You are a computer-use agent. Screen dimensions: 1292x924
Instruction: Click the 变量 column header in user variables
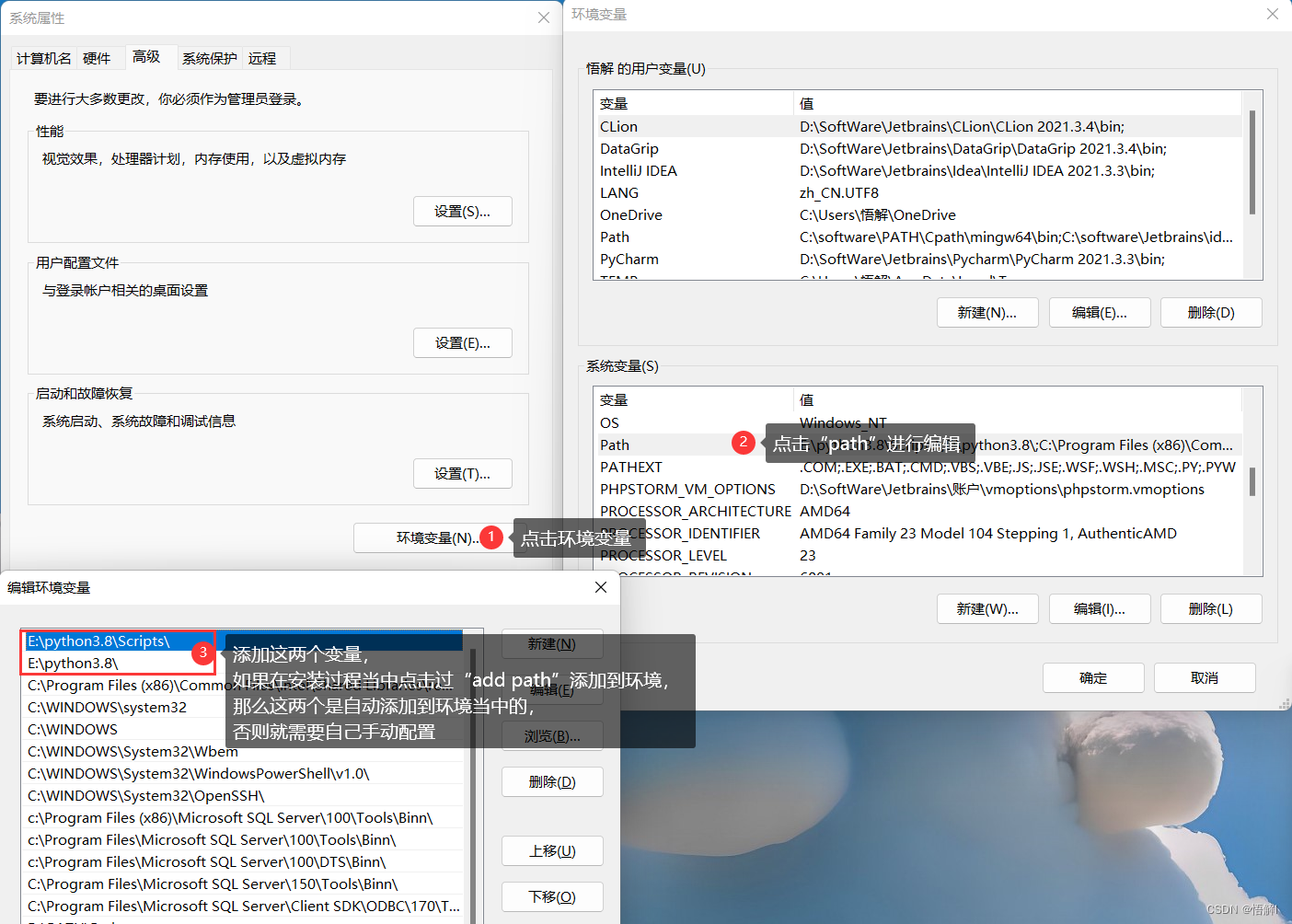[x=694, y=103]
